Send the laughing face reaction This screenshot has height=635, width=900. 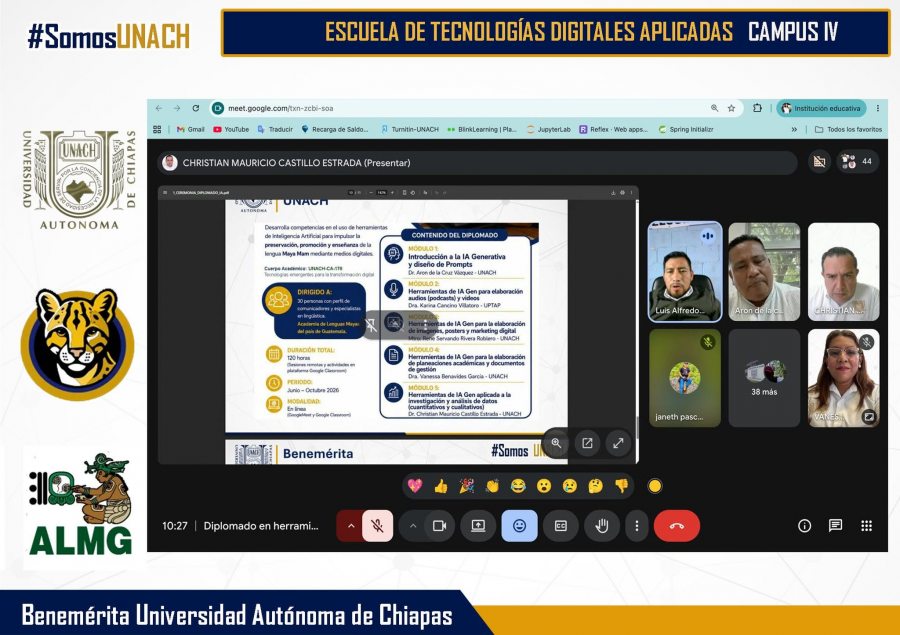point(518,486)
